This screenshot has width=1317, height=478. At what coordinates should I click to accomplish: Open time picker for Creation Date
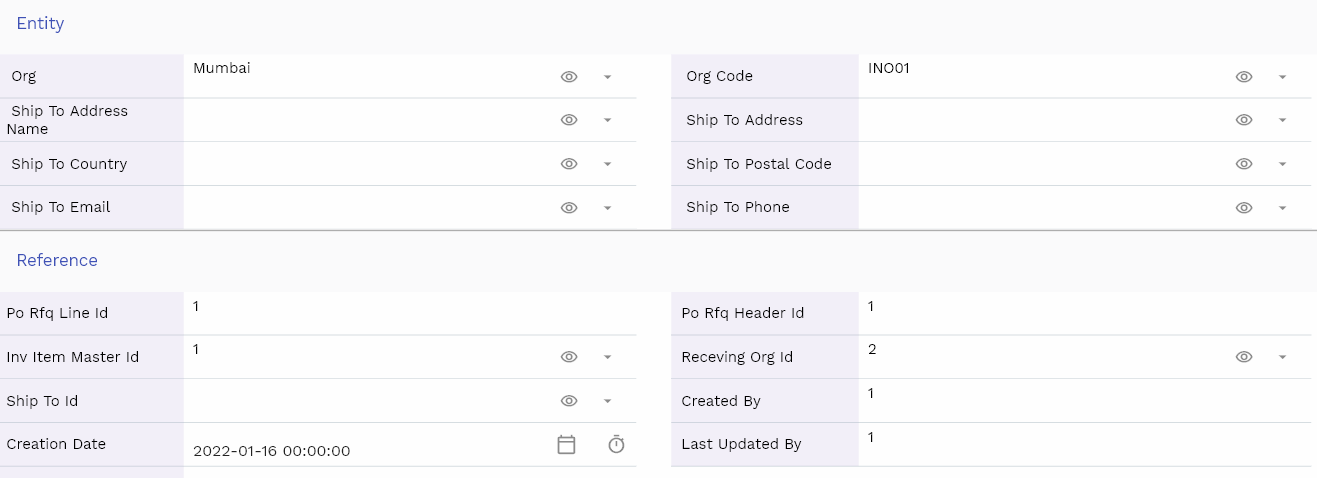point(616,445)
